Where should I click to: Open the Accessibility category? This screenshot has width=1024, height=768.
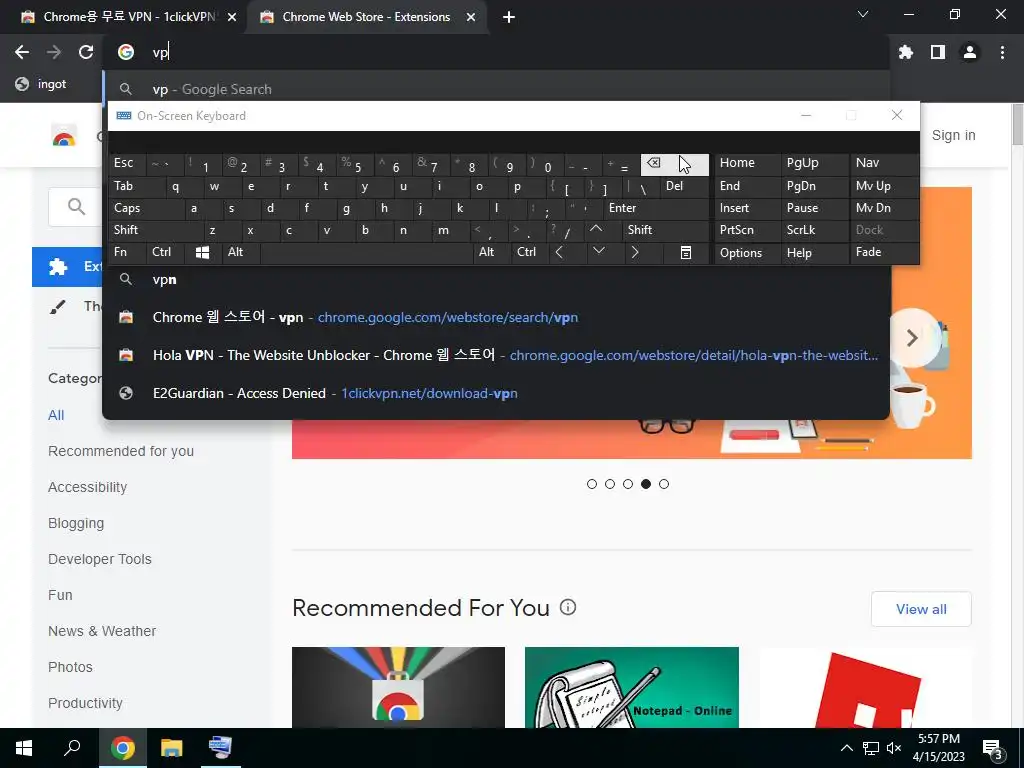pyautogui.click(x=88, y=487)
